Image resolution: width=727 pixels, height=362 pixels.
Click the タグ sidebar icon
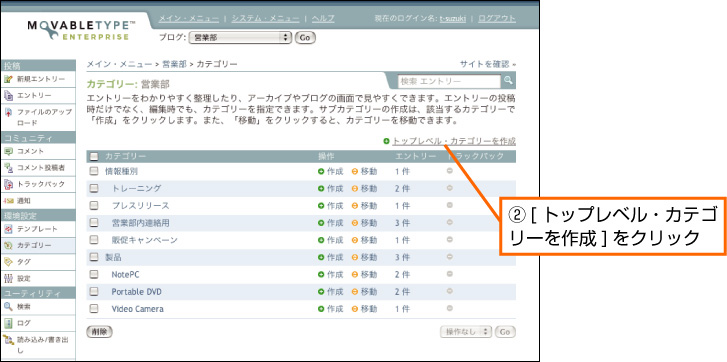point(8,262)
